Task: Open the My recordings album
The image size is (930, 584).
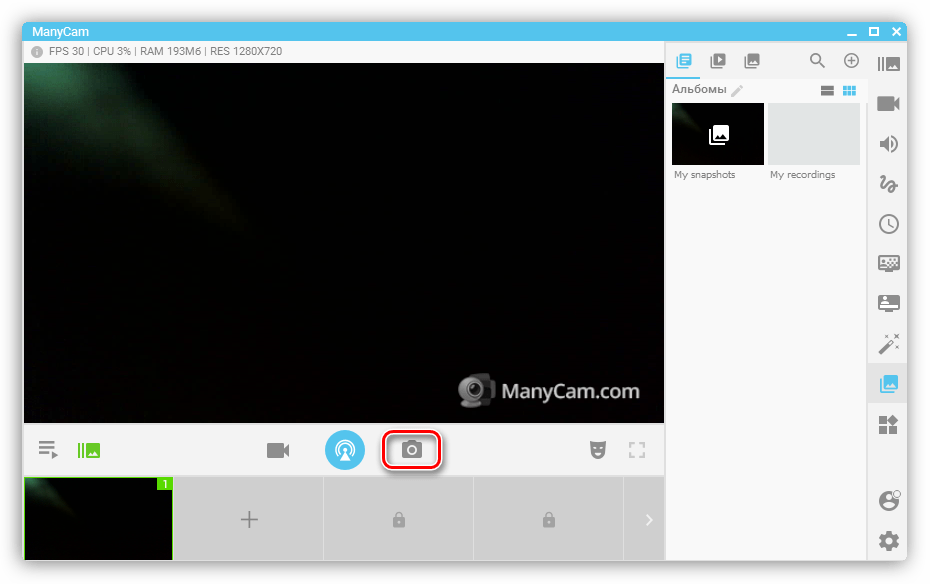Action: pyautogui.click(x=814, y=134)
